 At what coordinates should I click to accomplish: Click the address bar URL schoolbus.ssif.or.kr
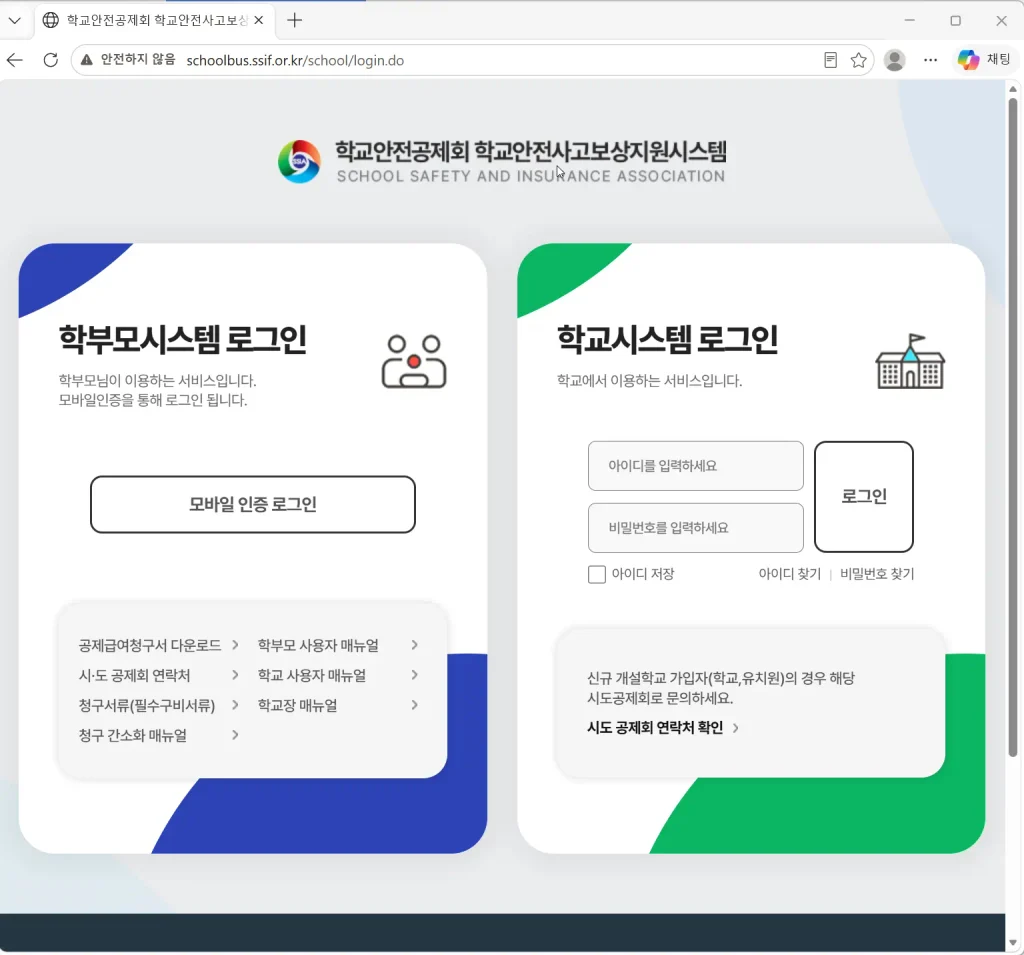tap(295, 60)
